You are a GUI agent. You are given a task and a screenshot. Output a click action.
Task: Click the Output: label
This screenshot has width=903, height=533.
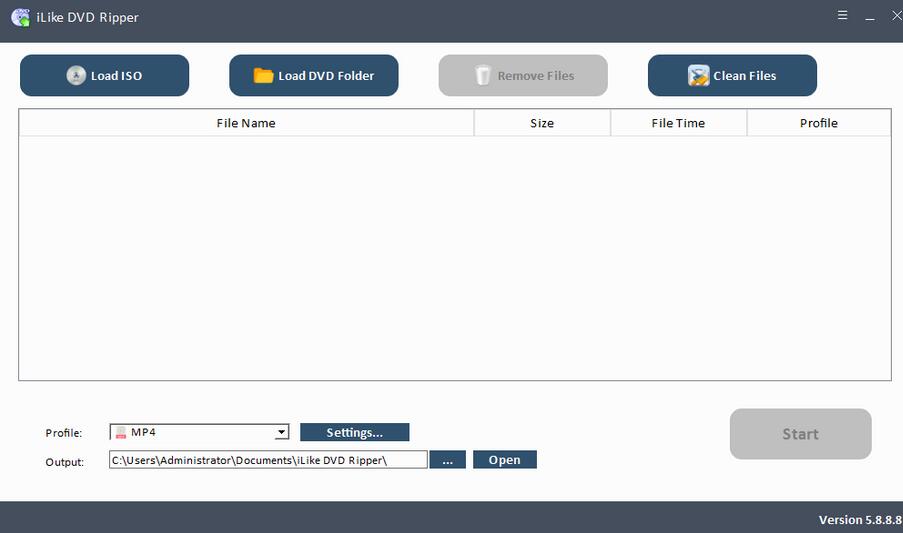[64, 462]
